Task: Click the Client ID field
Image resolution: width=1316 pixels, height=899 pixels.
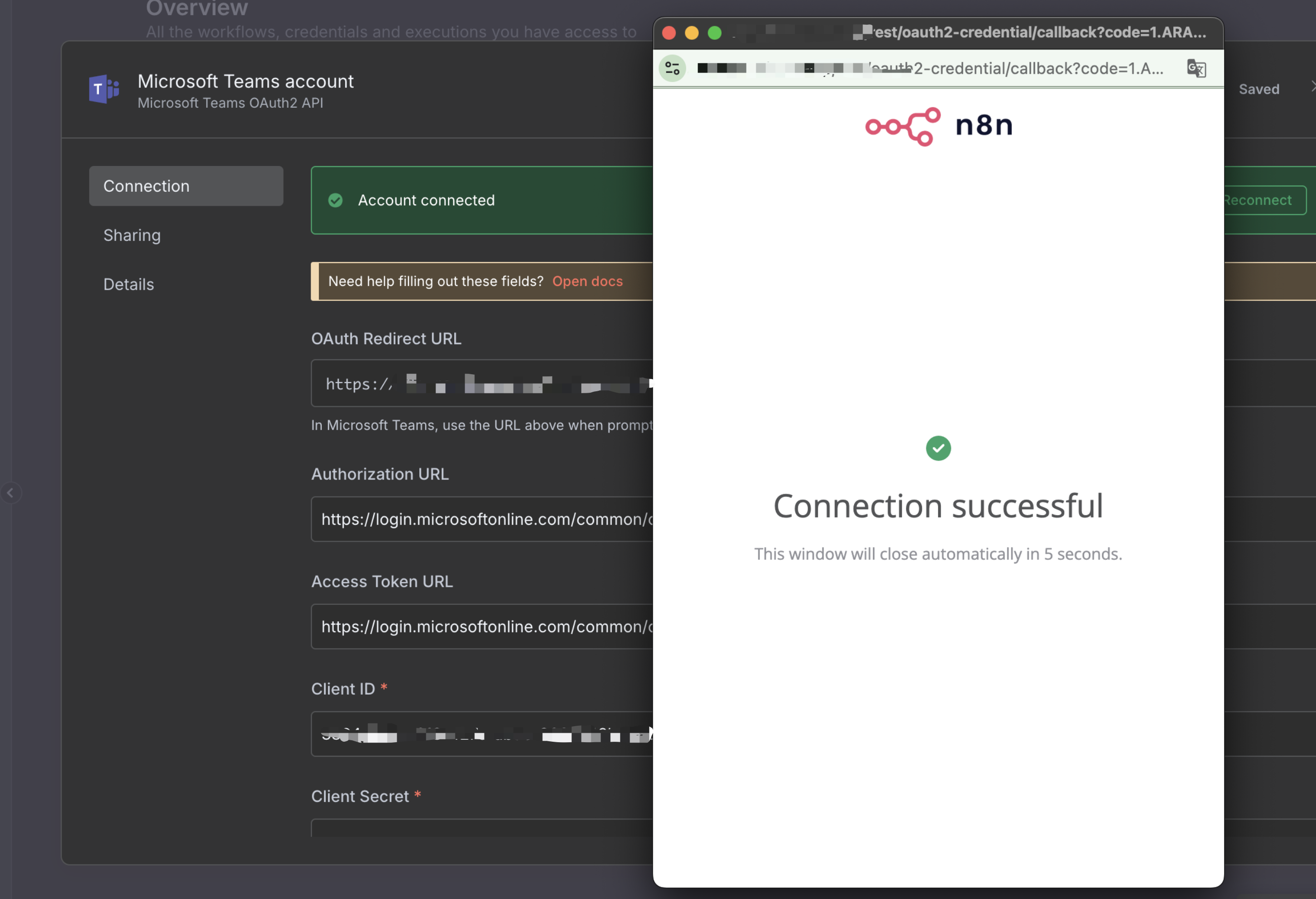Action: [482, 734]
